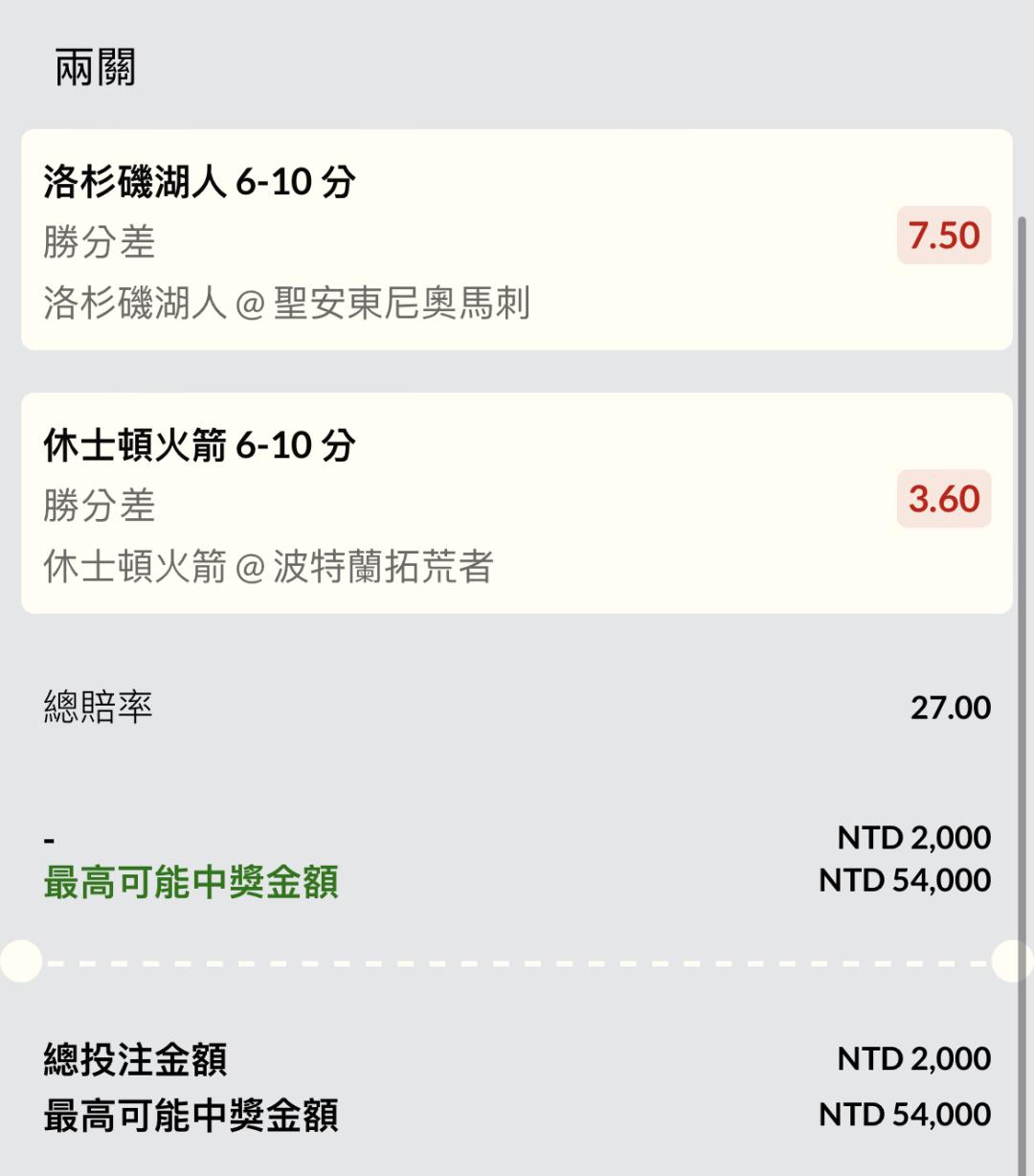Image resolution: width=1034 pixels, height=1176 pixels.
Task: Click the 總投注金額 label
Action: 135,1059
